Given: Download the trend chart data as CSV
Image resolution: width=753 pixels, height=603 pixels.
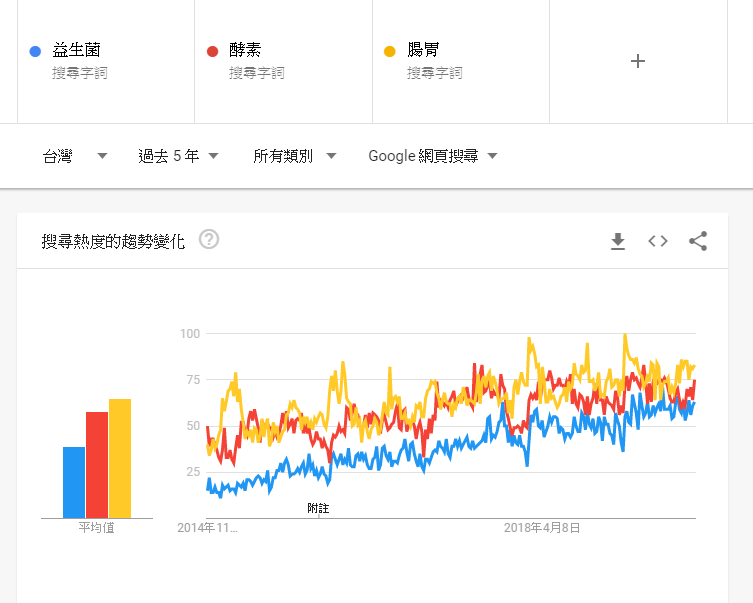Looking at the screenshot, I should click(618, 241).
